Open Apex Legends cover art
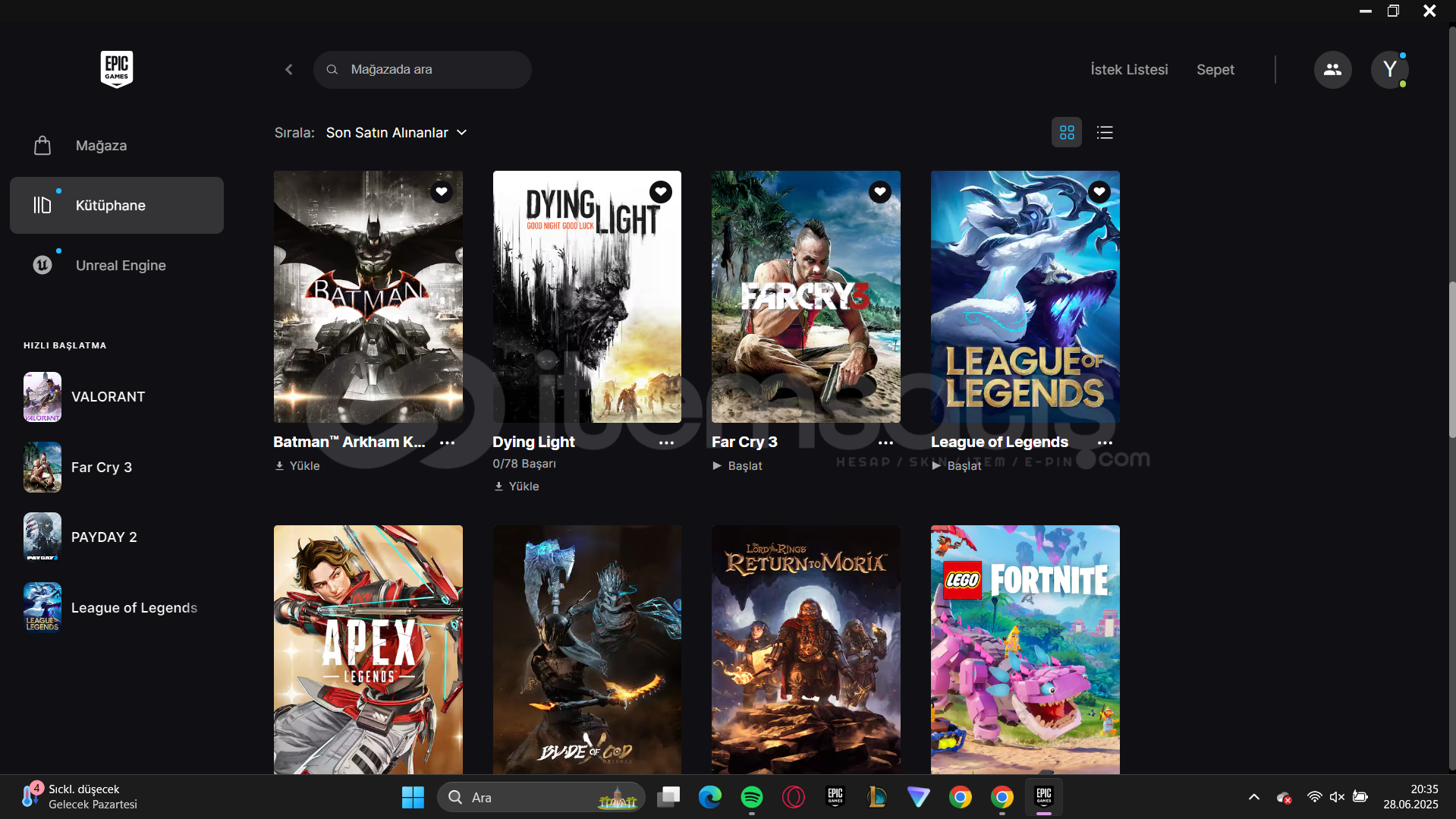The image size is (1456, 819). (368, 650)
